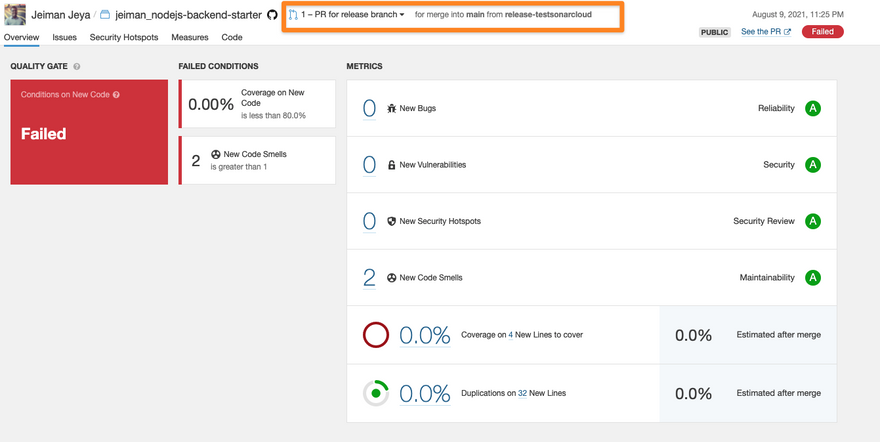
Task: Click the Duplications green donut indicator
Action: tap(376, 393)
